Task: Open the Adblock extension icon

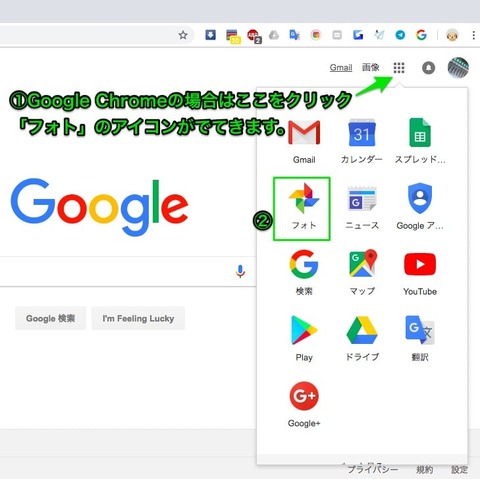Action: 254,36
